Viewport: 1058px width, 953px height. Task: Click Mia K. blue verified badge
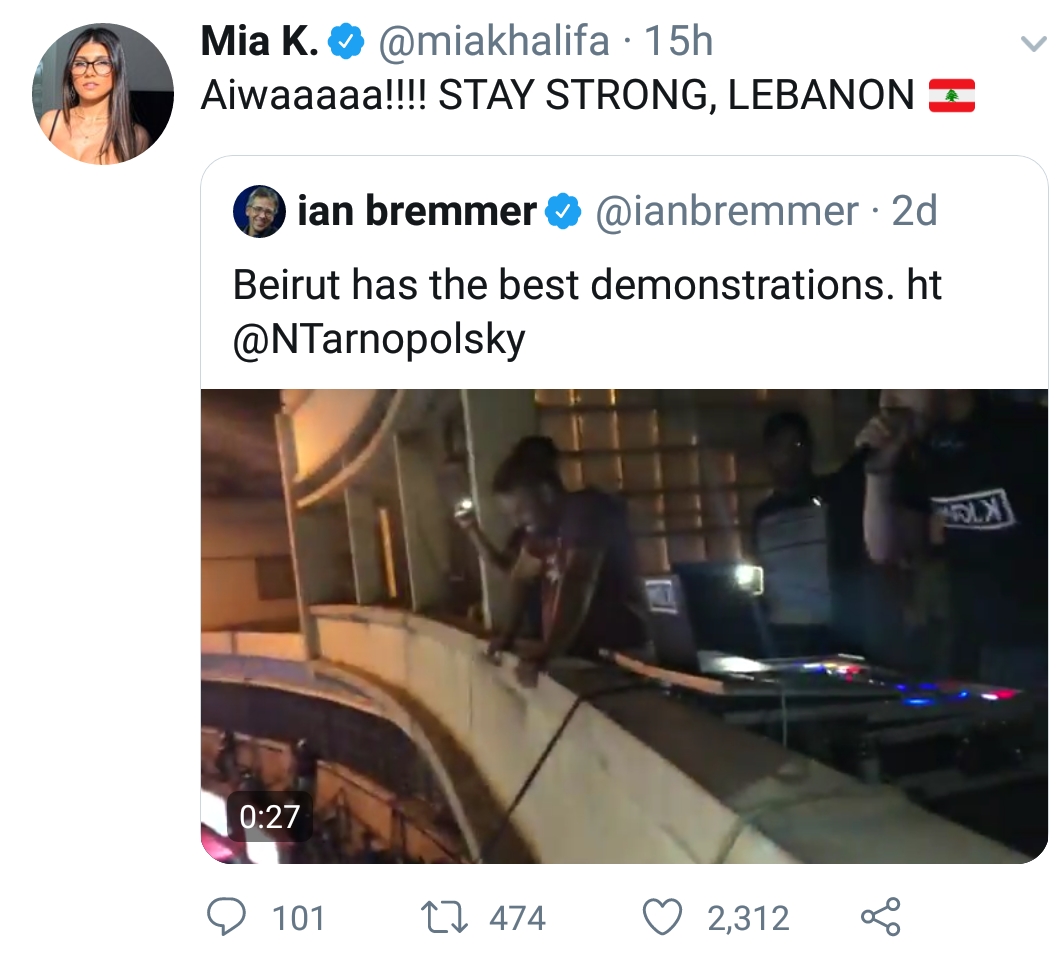346,42
